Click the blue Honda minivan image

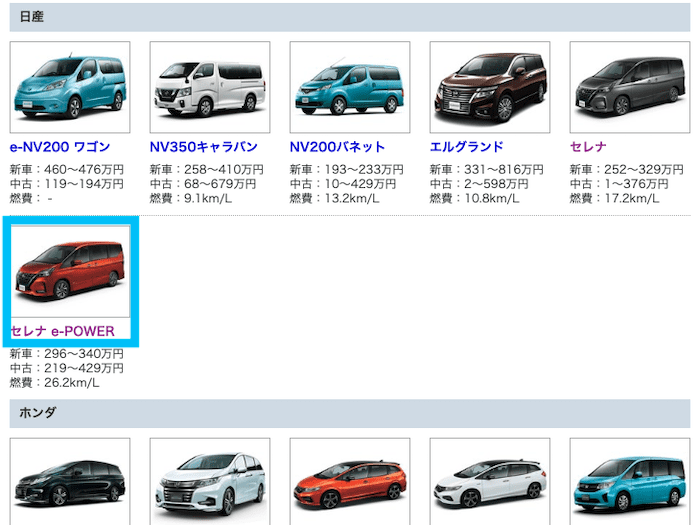coord(630,481)
